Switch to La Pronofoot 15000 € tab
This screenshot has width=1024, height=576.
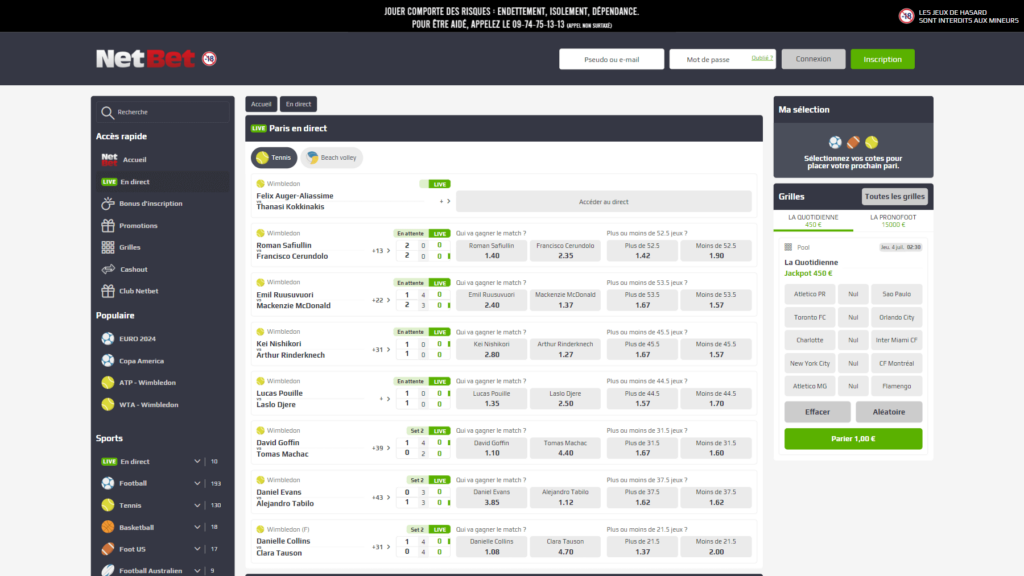coord(893,221)
